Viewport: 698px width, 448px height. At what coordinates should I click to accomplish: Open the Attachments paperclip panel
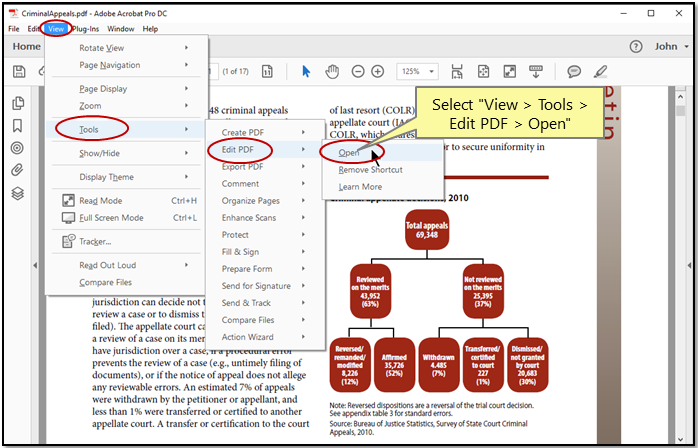pos(17,170)
